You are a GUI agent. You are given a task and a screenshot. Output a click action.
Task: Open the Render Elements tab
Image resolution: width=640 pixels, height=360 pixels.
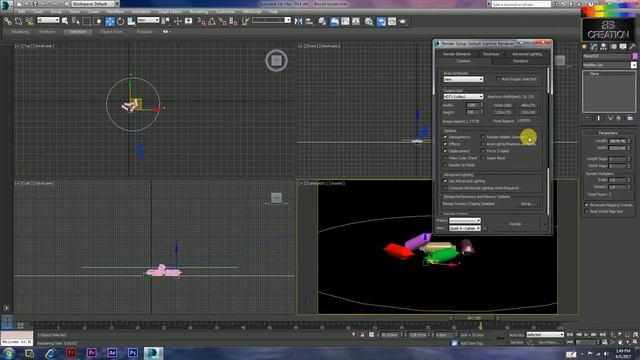456,54
